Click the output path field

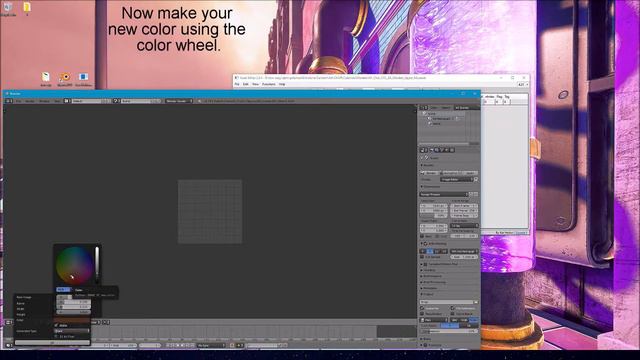click(x=446, y=302)
